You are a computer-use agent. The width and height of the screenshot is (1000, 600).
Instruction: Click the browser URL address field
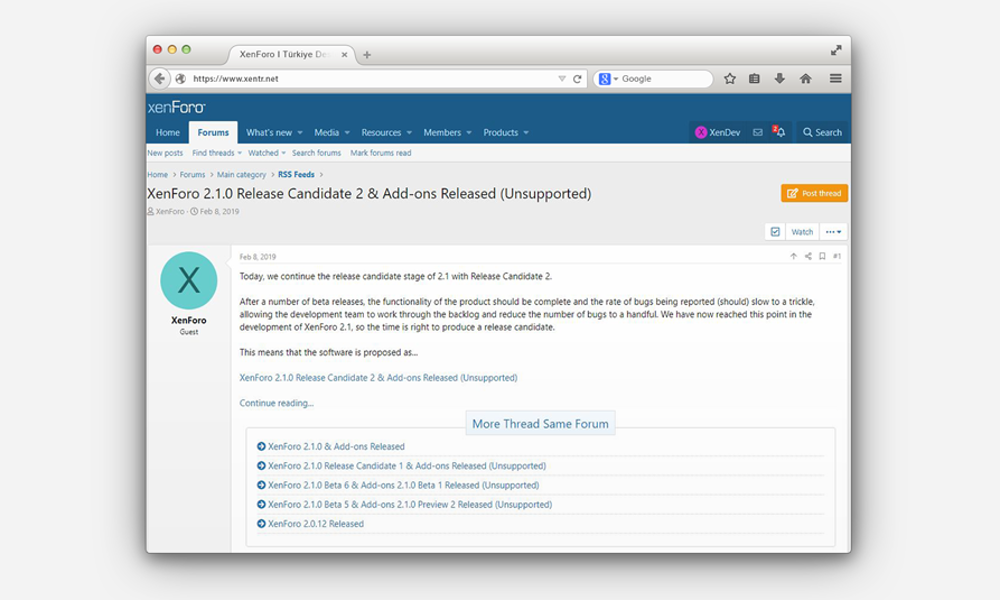(x=373, y=78)
